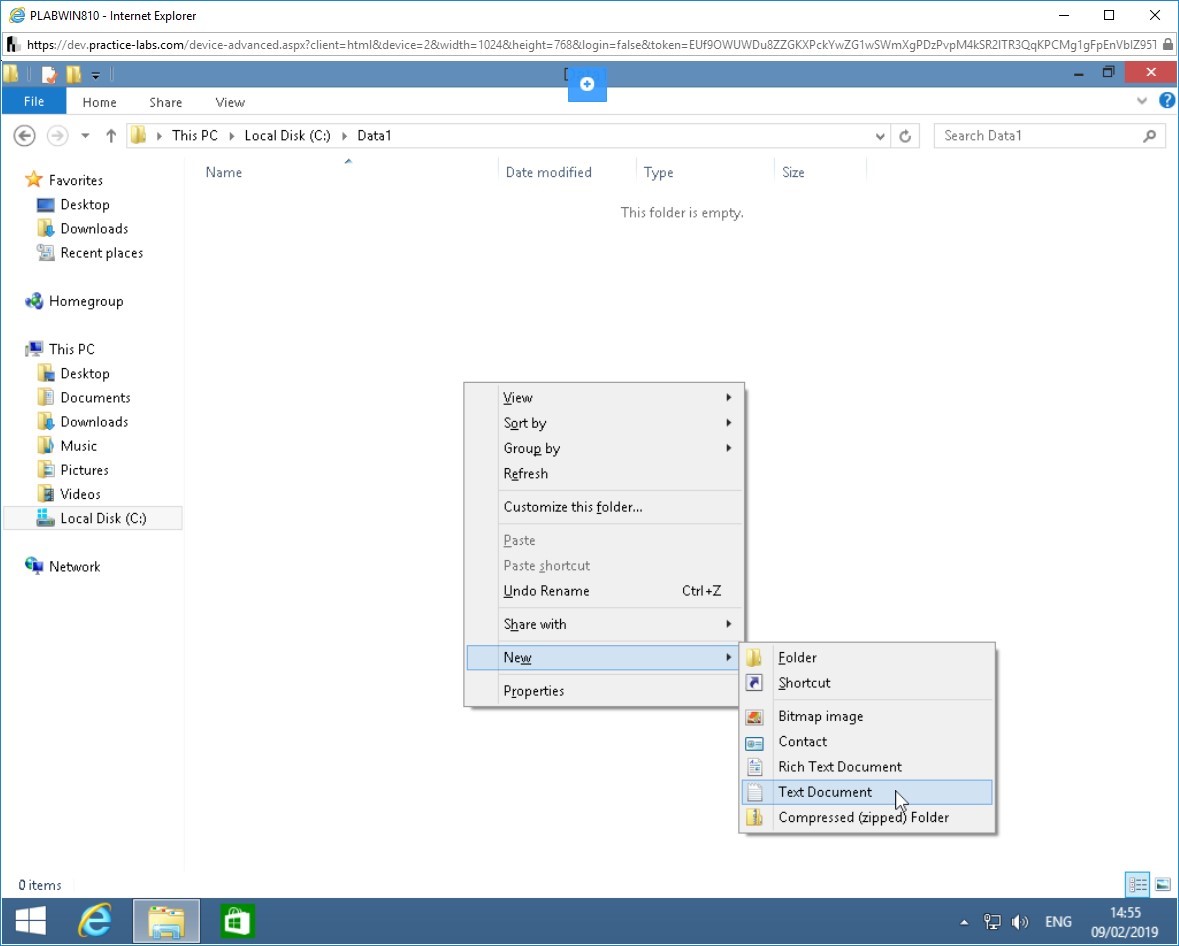Show hidden tray icons arrow

964,922
